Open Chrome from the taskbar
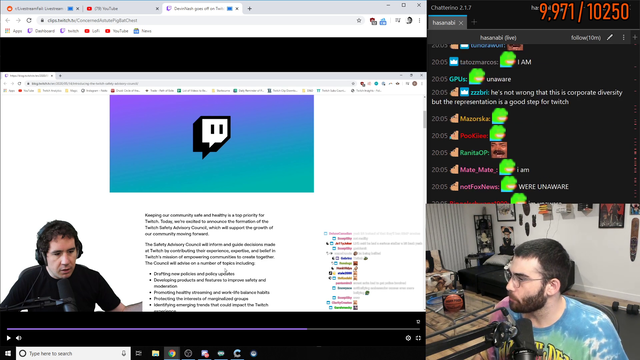 [172, 353]
